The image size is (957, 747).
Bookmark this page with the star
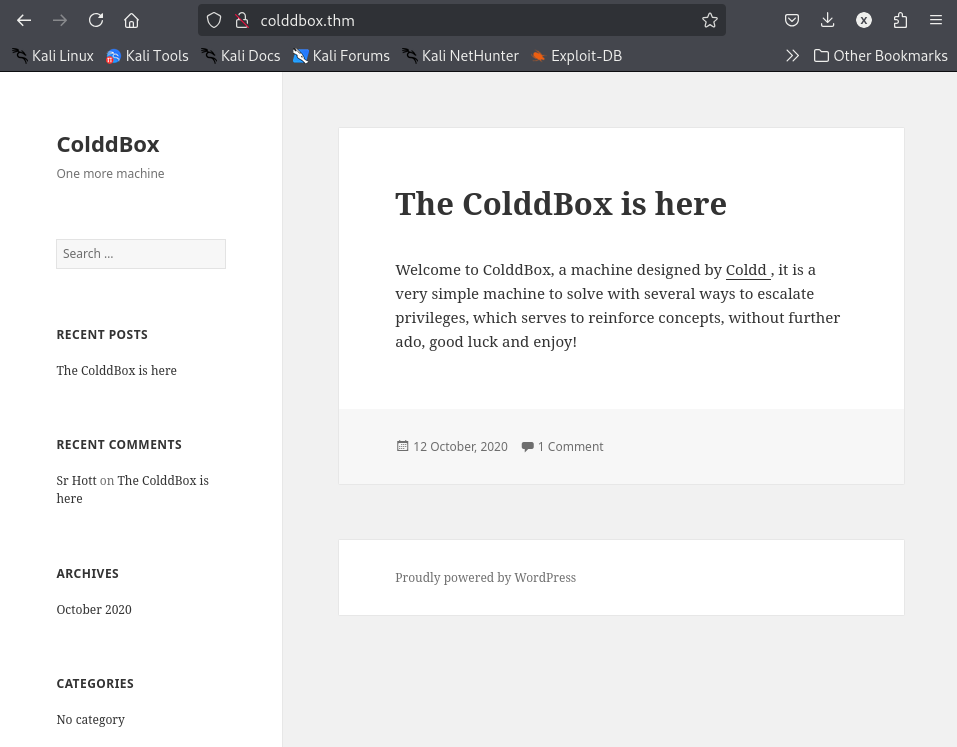point(710,20)
